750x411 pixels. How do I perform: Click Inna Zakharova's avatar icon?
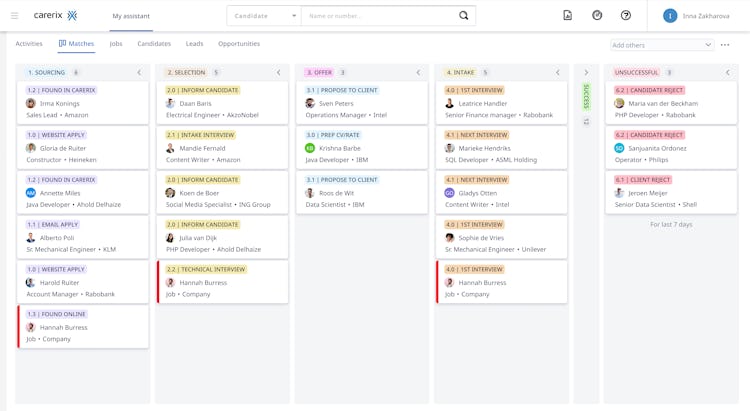670,16
